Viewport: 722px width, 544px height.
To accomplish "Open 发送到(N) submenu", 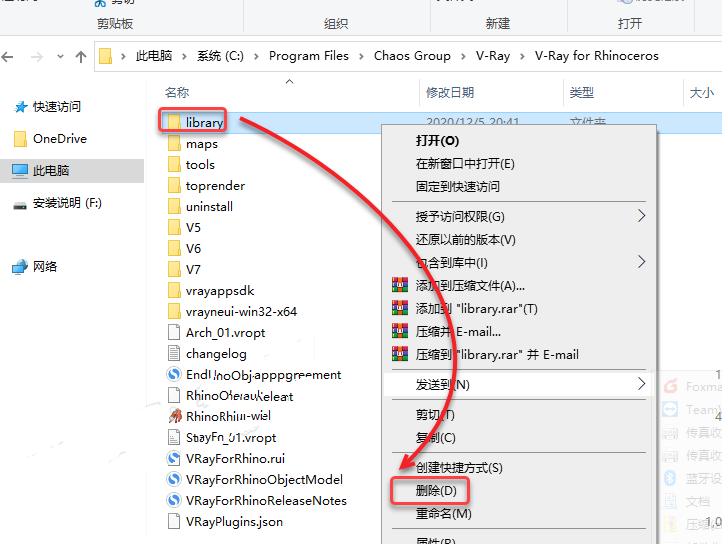I will [518, 384].
